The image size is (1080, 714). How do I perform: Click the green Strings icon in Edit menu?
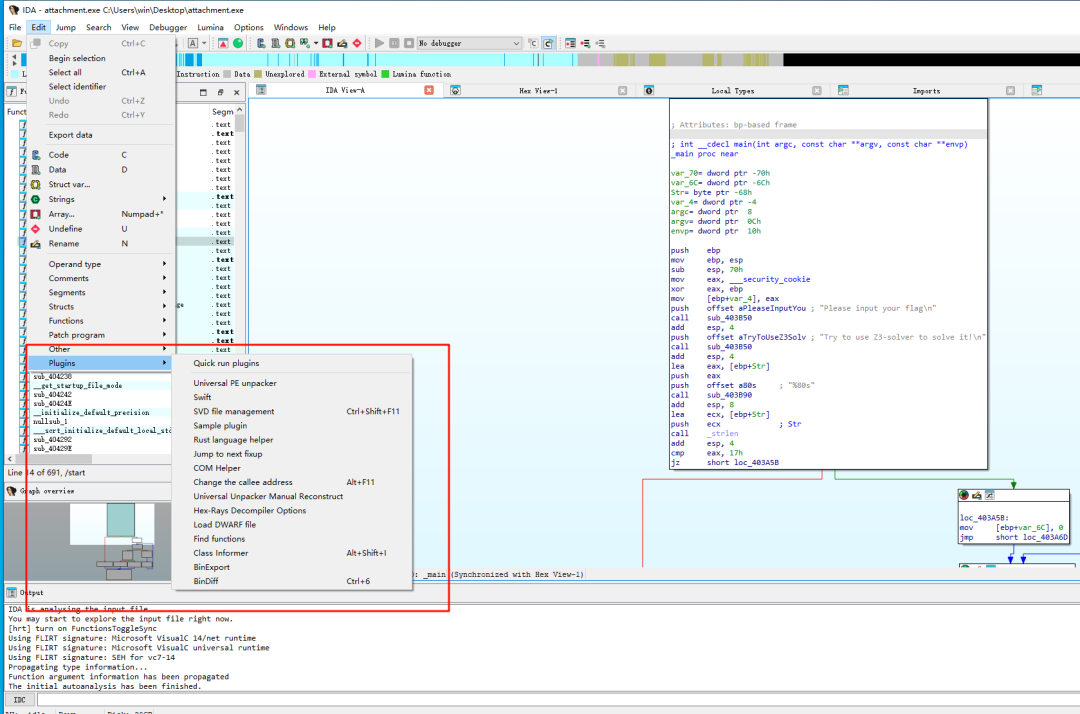tap(36, 199)
